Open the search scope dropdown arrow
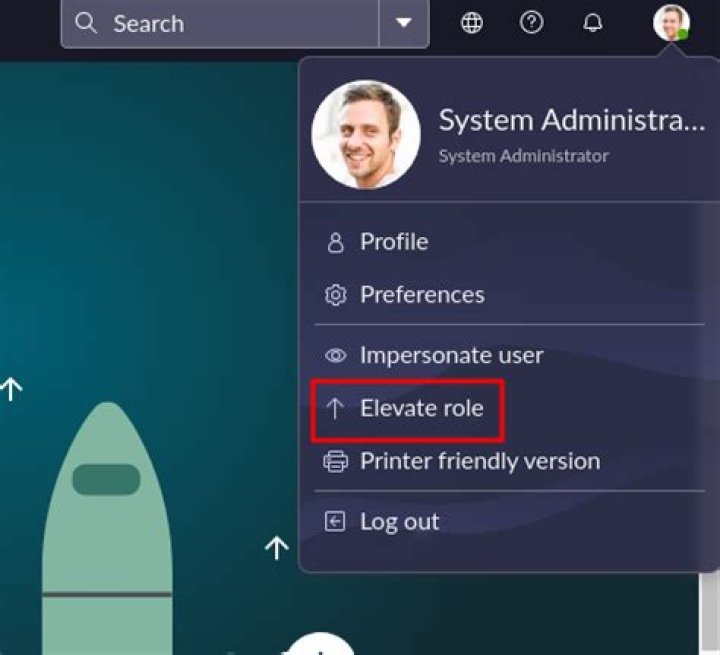The width and height of the screenshot is (720, 655). (x=404, y=23)
